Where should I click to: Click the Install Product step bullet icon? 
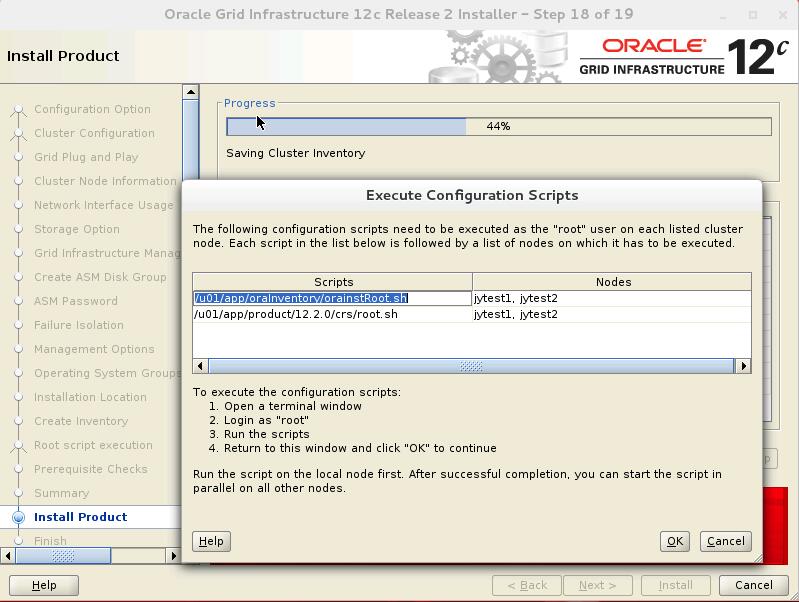(18, 517)
